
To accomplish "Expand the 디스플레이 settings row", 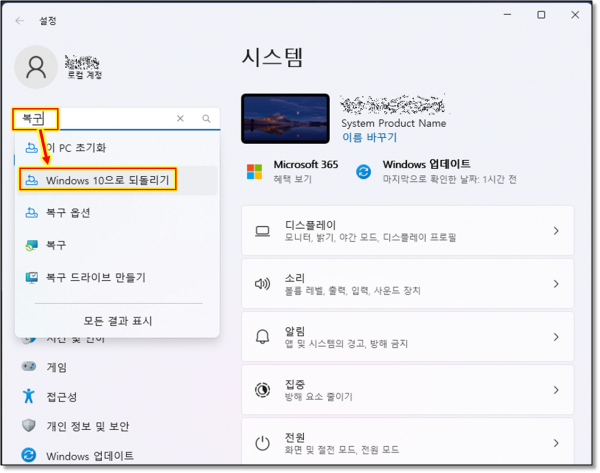I will [x=407, y=231].
